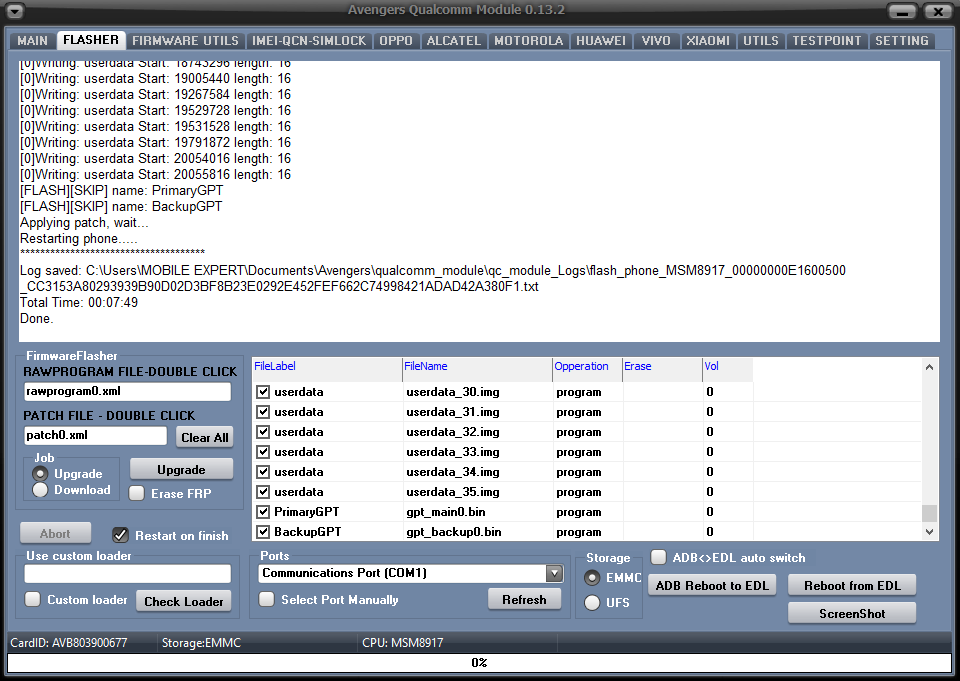Click the file list scroll down arrow
The image size is (960, 681).
[929, 532]
